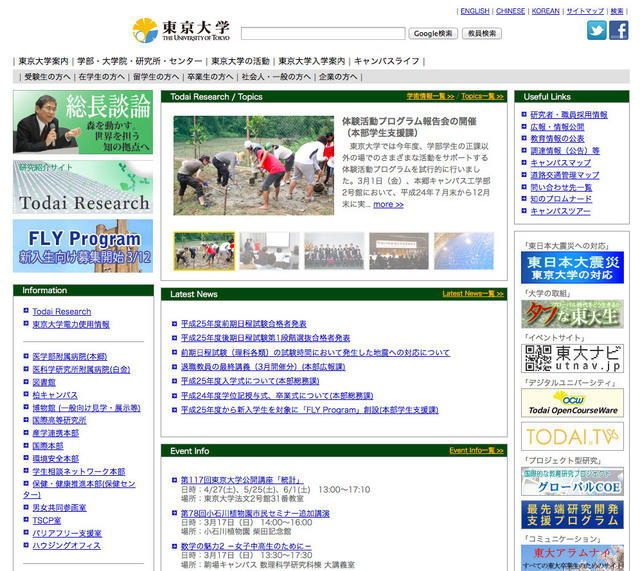Select the 受験生の方へ audience link
This screenshot has width=640, height=571.
[47, 77]
